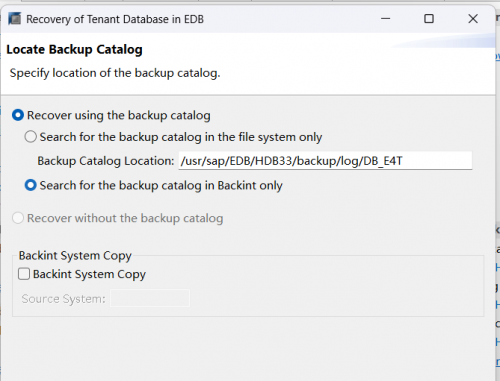Minimize the Recovery of Tenant Database window
The width and height of the screenshot is (500, 381).
(x=386, y=19)
